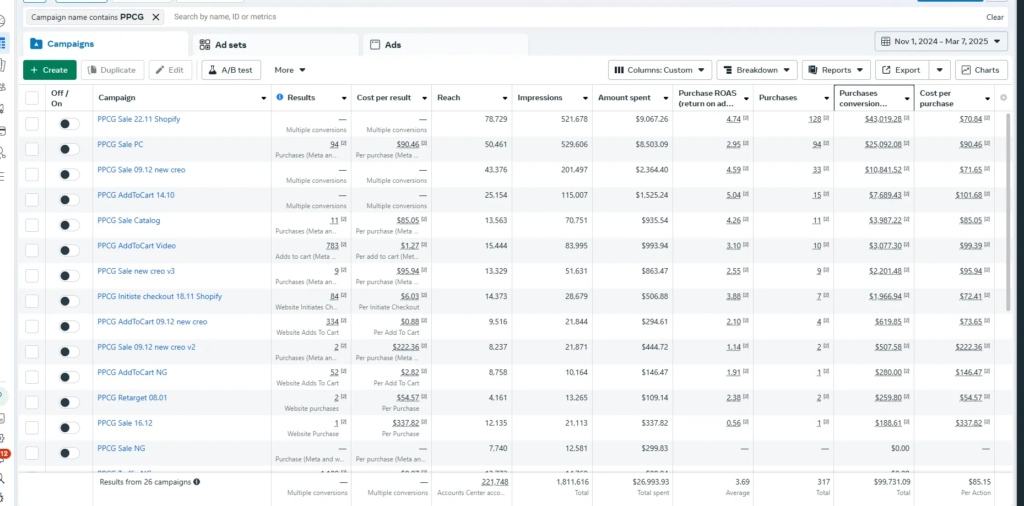Click the footnote icon beside $70.84 cost
This screenshot has width=1024, height=506.
[987, 118]
